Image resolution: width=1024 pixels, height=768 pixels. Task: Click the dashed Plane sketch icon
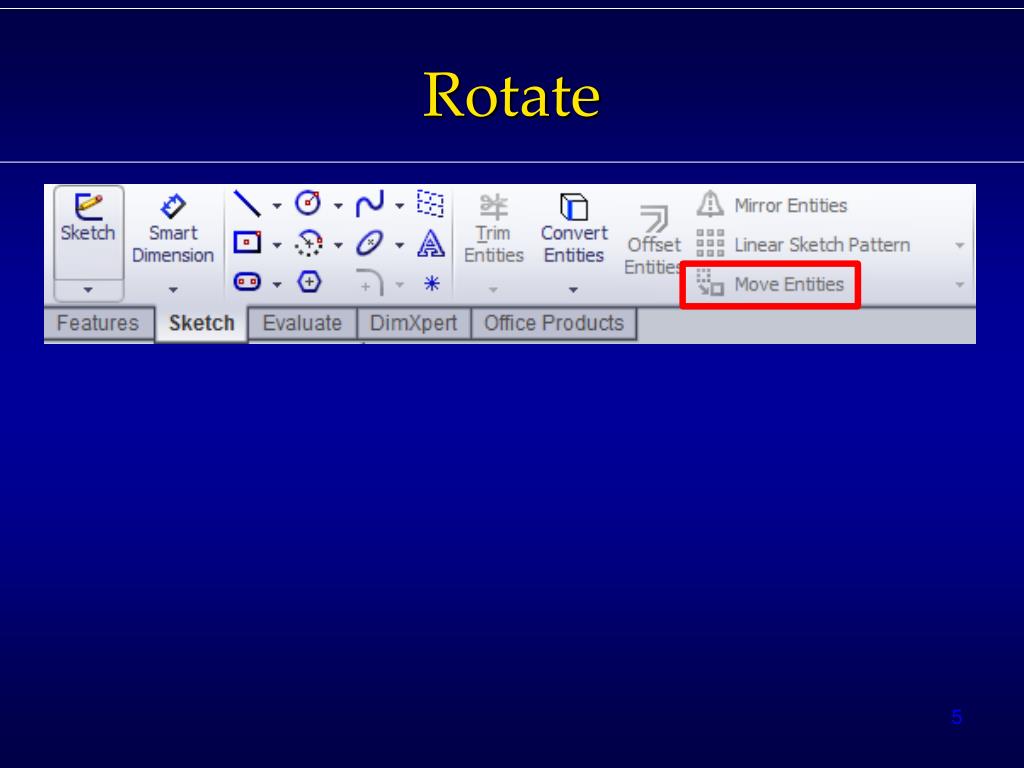(430, 203)
